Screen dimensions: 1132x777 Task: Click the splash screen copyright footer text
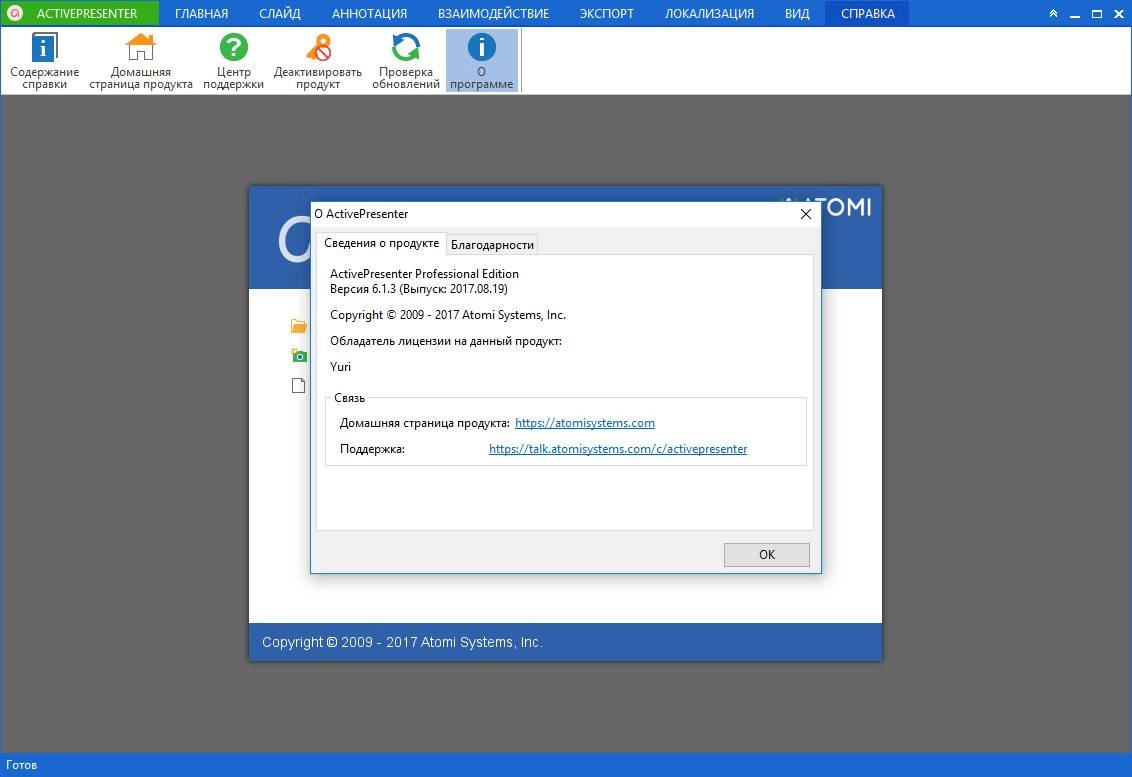pyautogui.click(x=402, y=642)
